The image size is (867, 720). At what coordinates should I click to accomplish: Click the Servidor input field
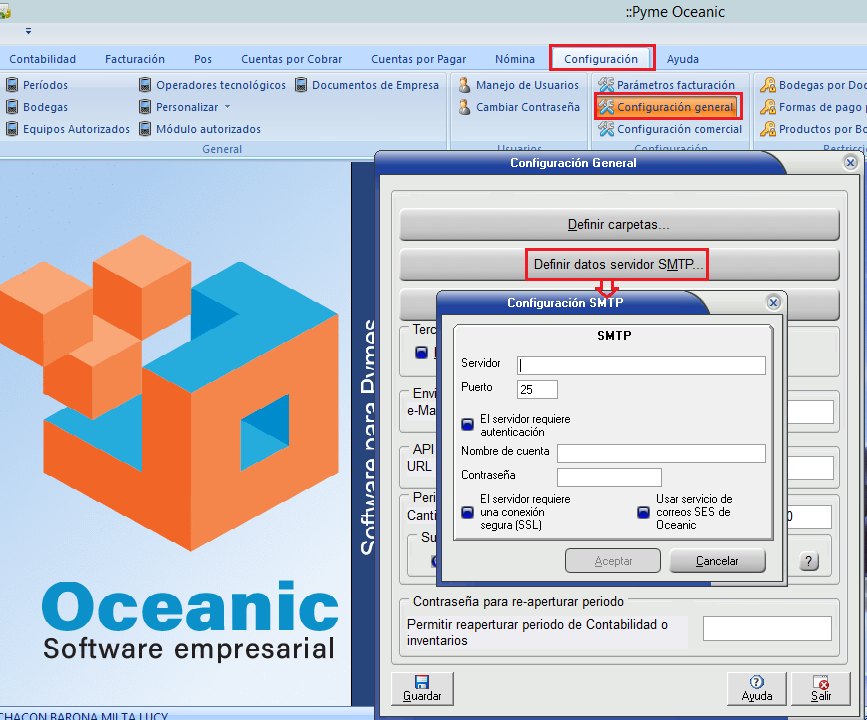[x=641, y=365]
